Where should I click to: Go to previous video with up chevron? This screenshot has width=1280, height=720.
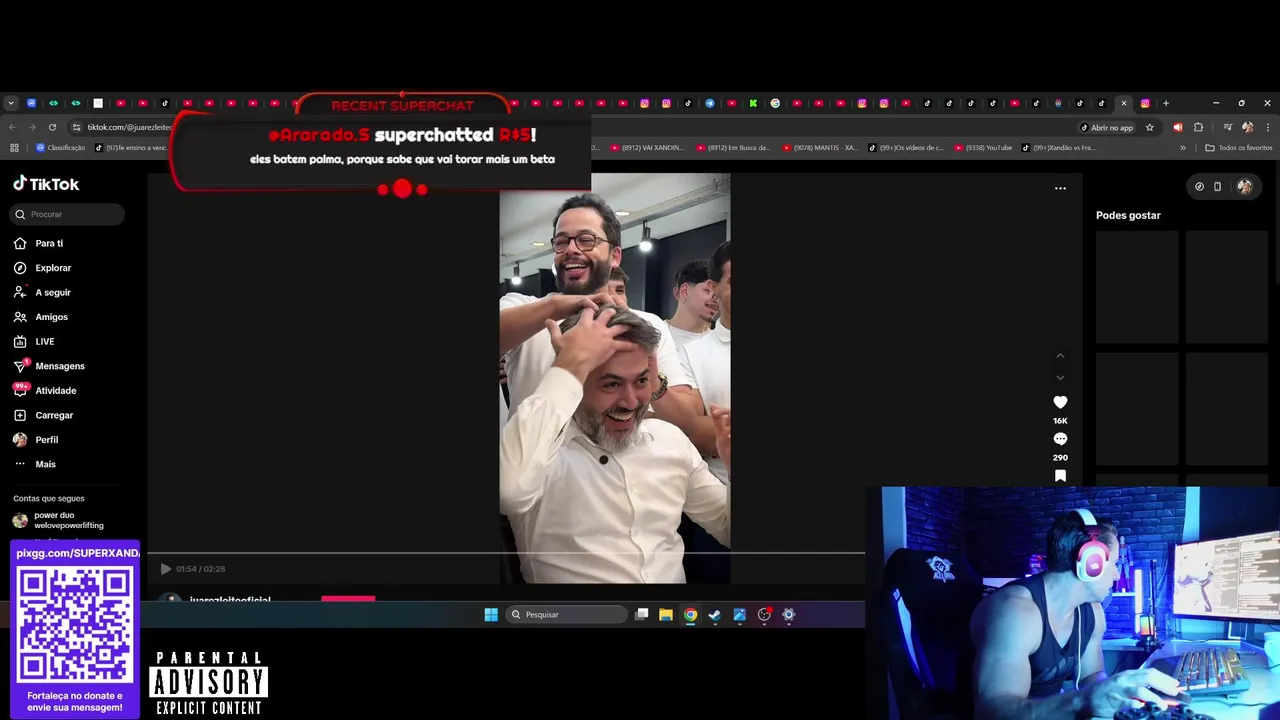tap(1060, 356)
